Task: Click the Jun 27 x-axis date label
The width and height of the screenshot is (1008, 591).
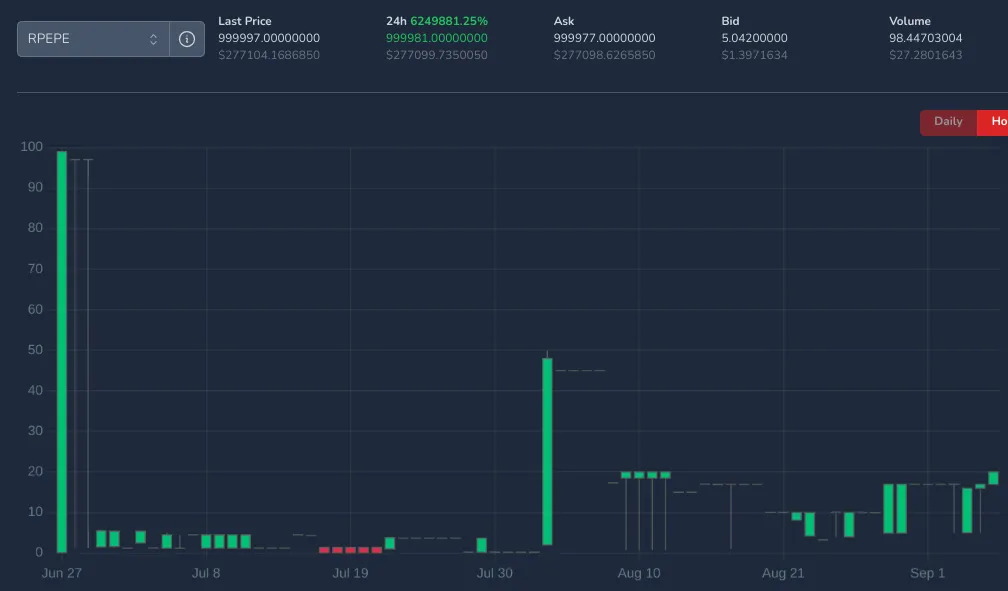Action: tap(62, 573)
